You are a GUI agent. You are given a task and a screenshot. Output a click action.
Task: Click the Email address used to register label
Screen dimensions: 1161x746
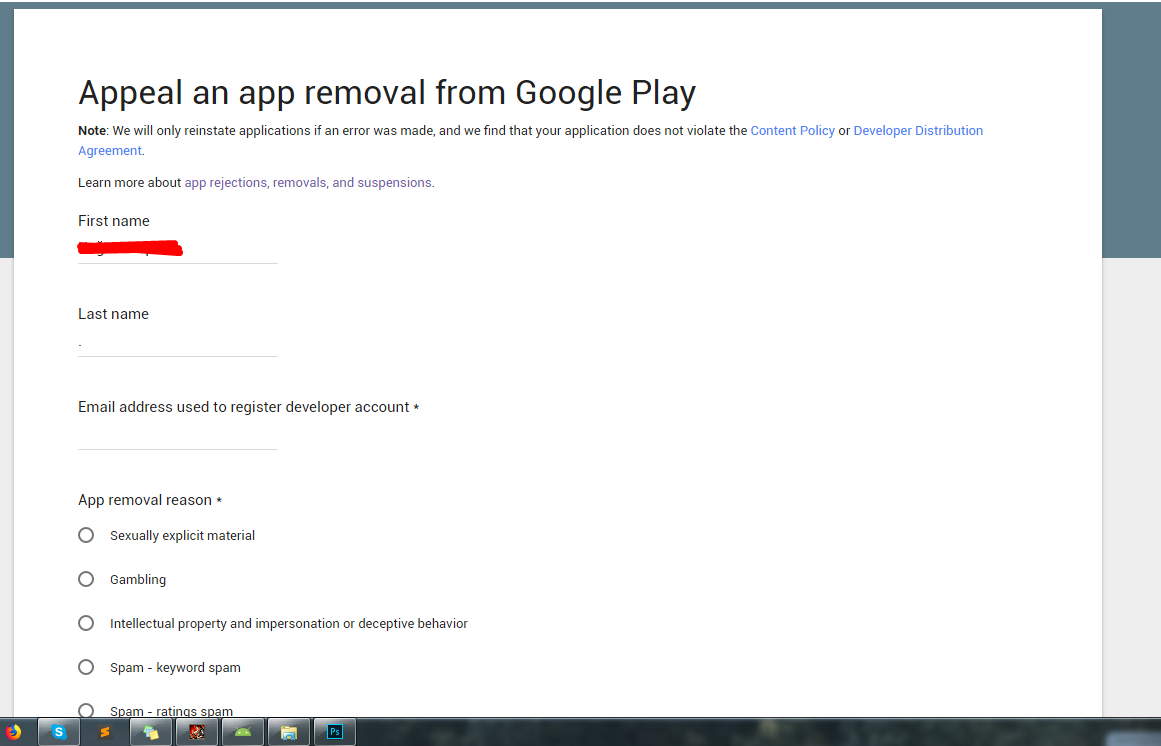(248, 407)
